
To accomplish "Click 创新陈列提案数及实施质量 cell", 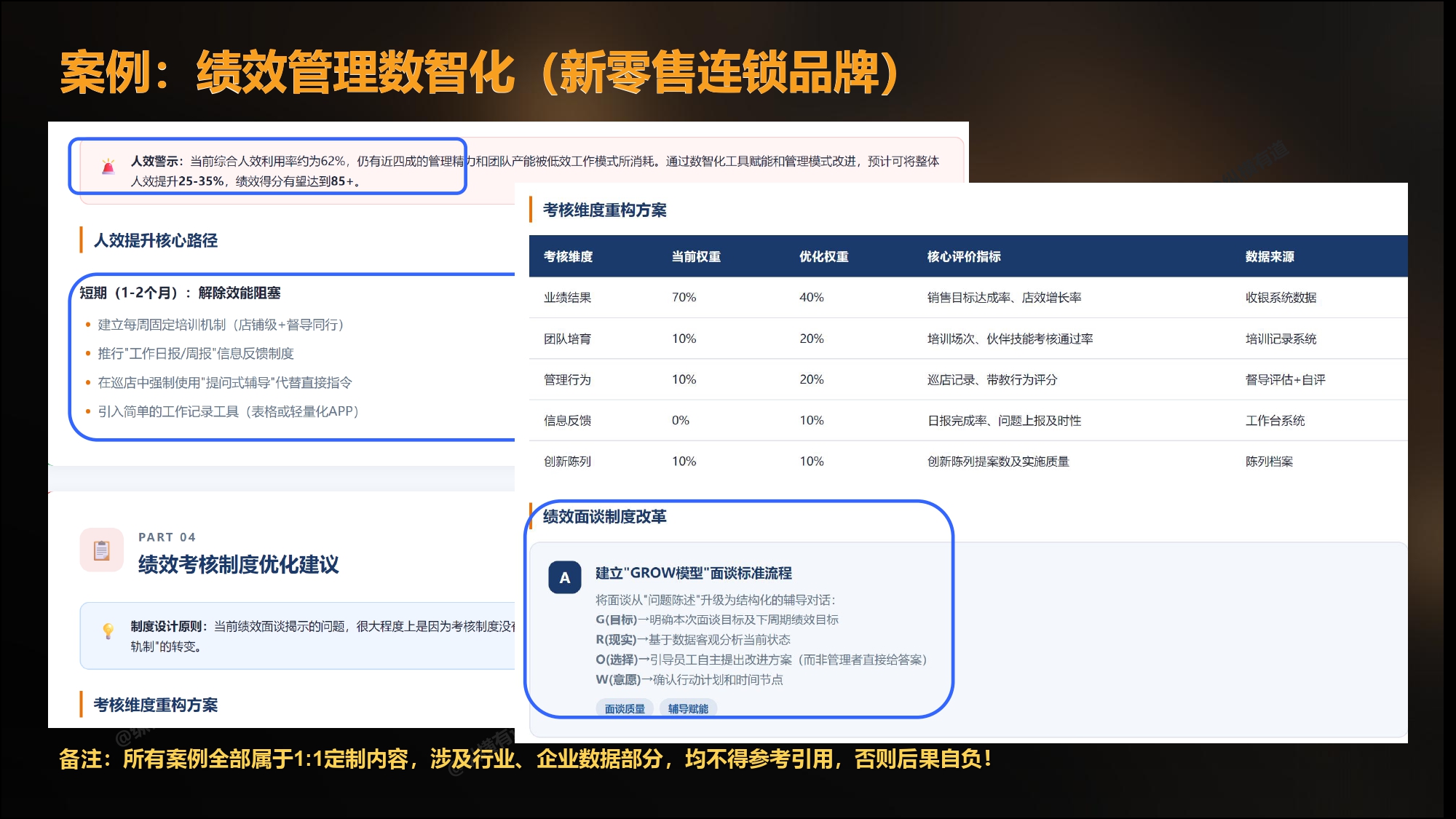I will coord(998,461).
